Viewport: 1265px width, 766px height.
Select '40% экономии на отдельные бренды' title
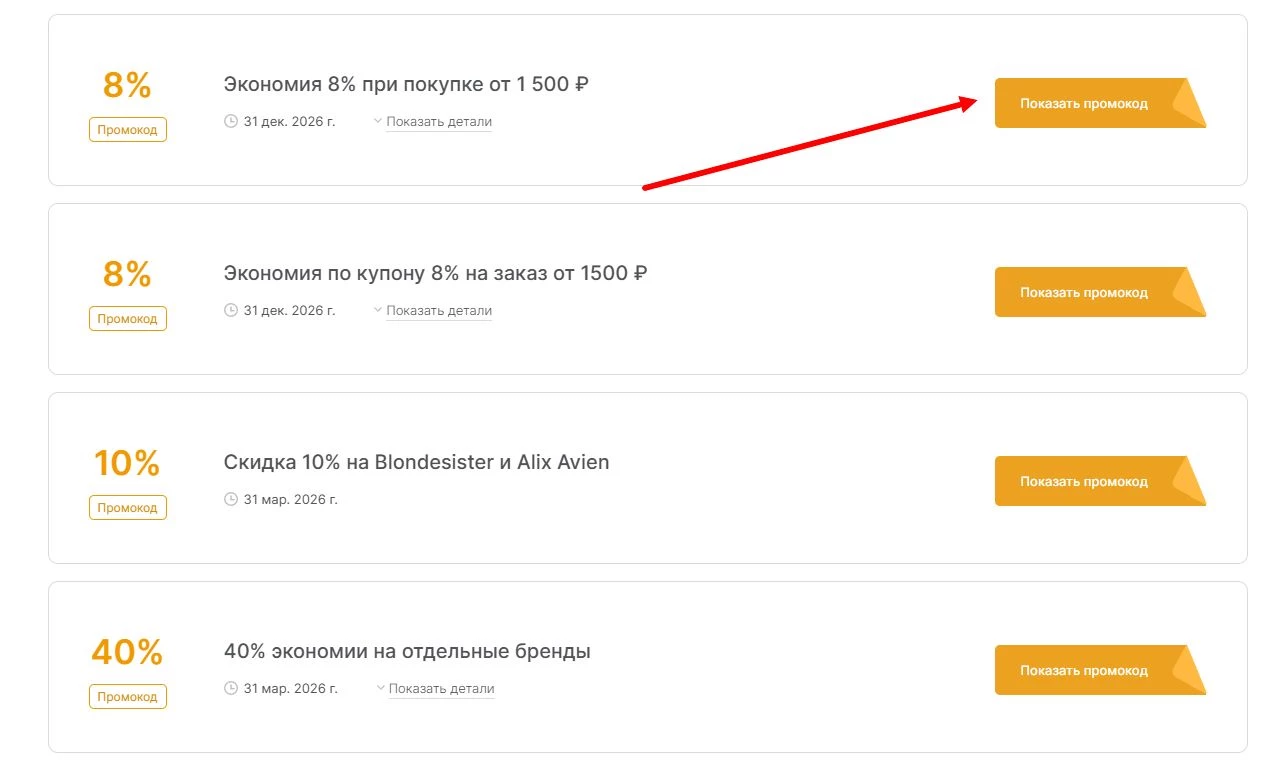tap(407, 651)
